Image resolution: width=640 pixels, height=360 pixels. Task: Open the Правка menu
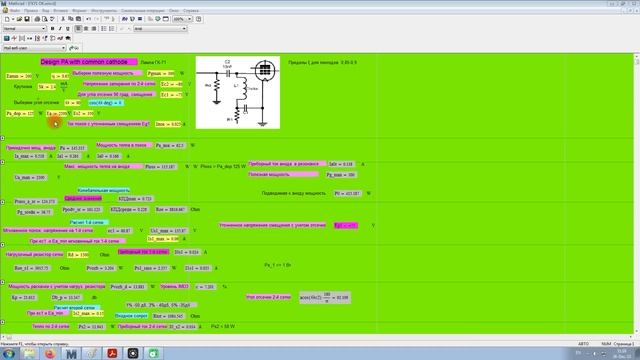click(x=31, y=11)
